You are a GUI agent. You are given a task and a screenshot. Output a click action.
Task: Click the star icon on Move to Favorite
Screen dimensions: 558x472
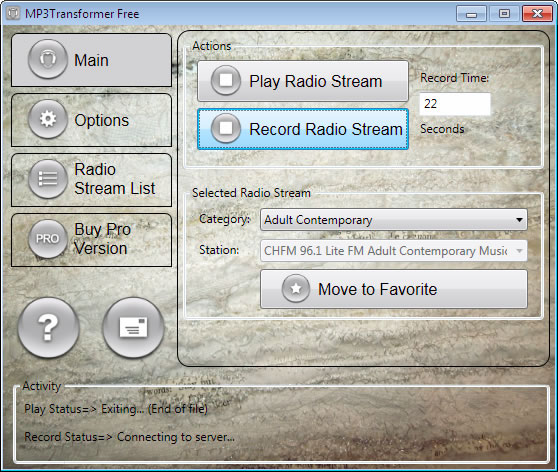296,289
